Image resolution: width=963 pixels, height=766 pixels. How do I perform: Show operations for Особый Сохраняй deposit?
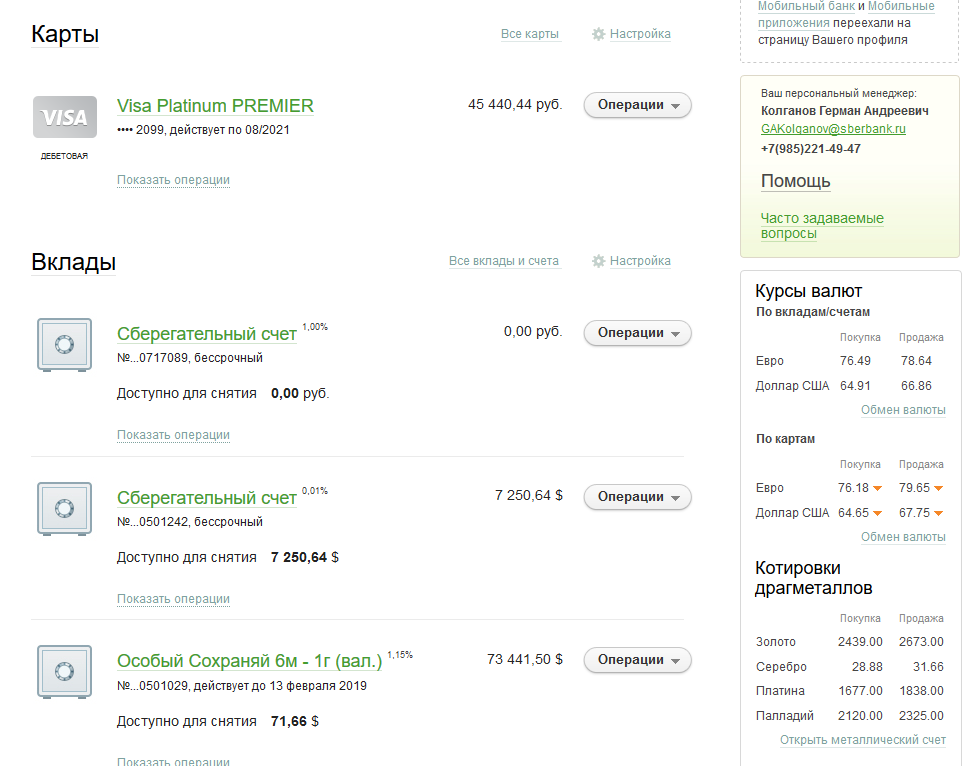pos(173,761)
